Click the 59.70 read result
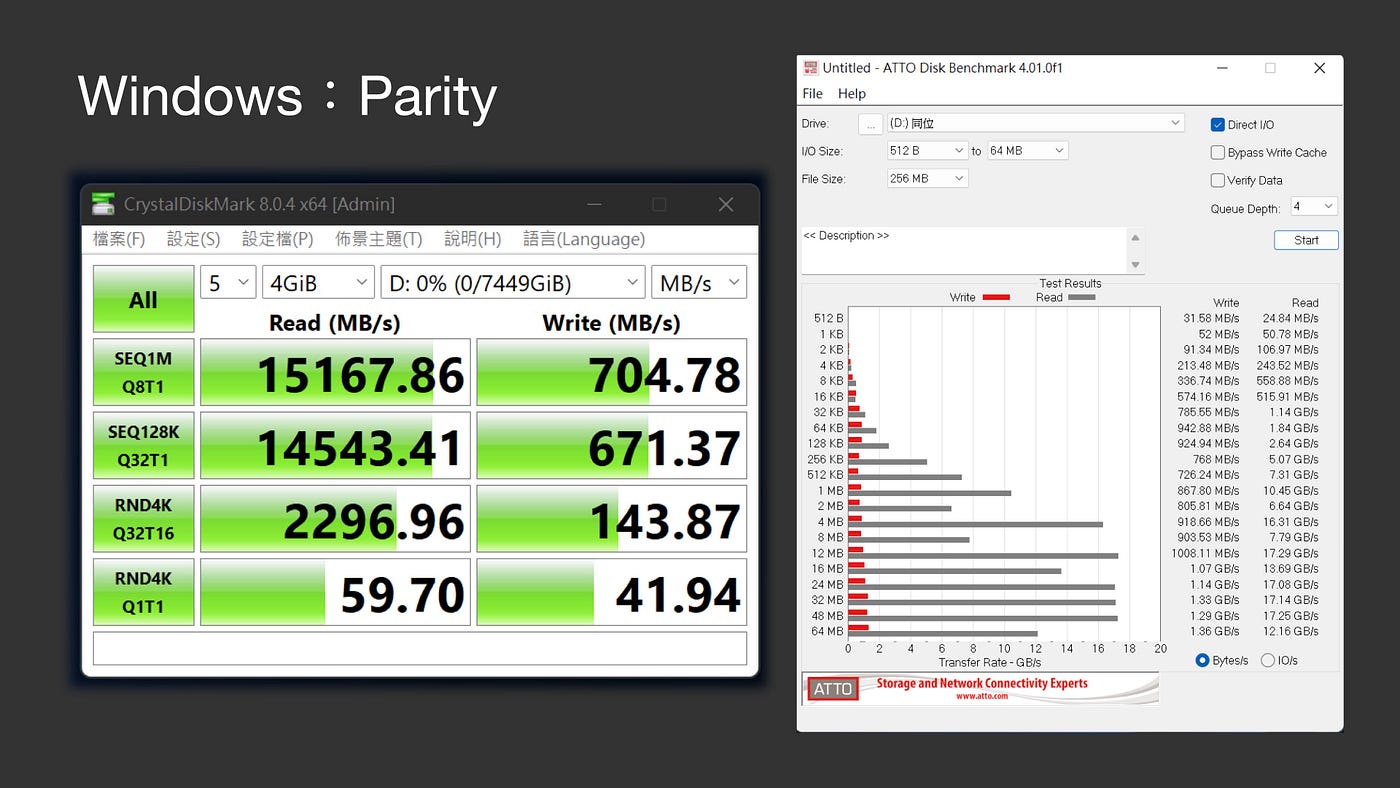 335,592
